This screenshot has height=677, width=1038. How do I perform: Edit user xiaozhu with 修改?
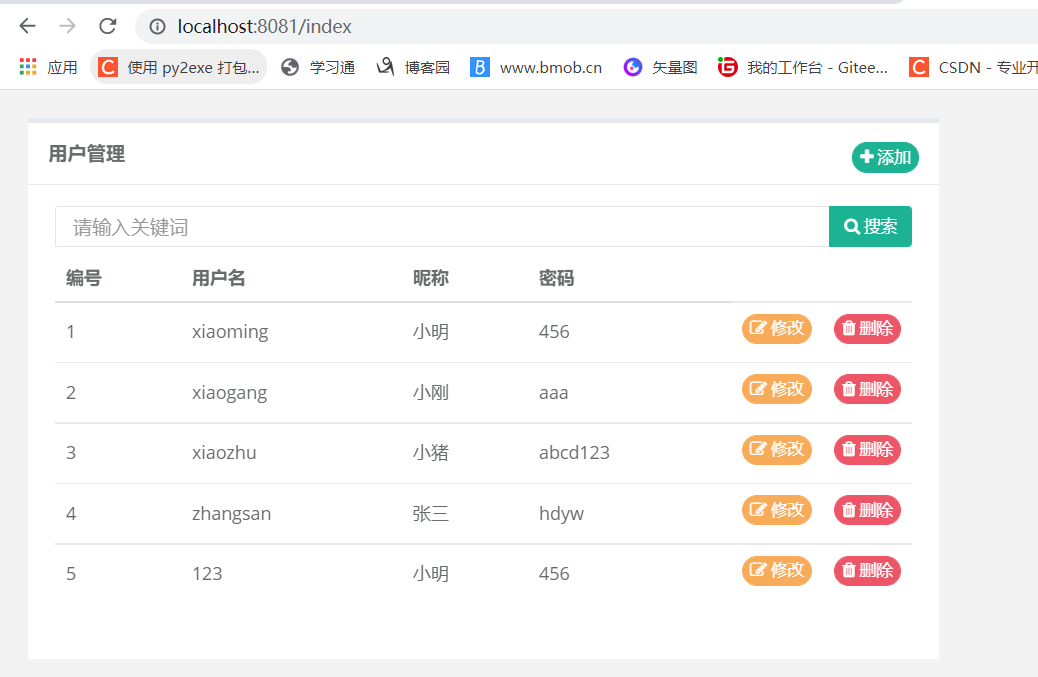777,450
